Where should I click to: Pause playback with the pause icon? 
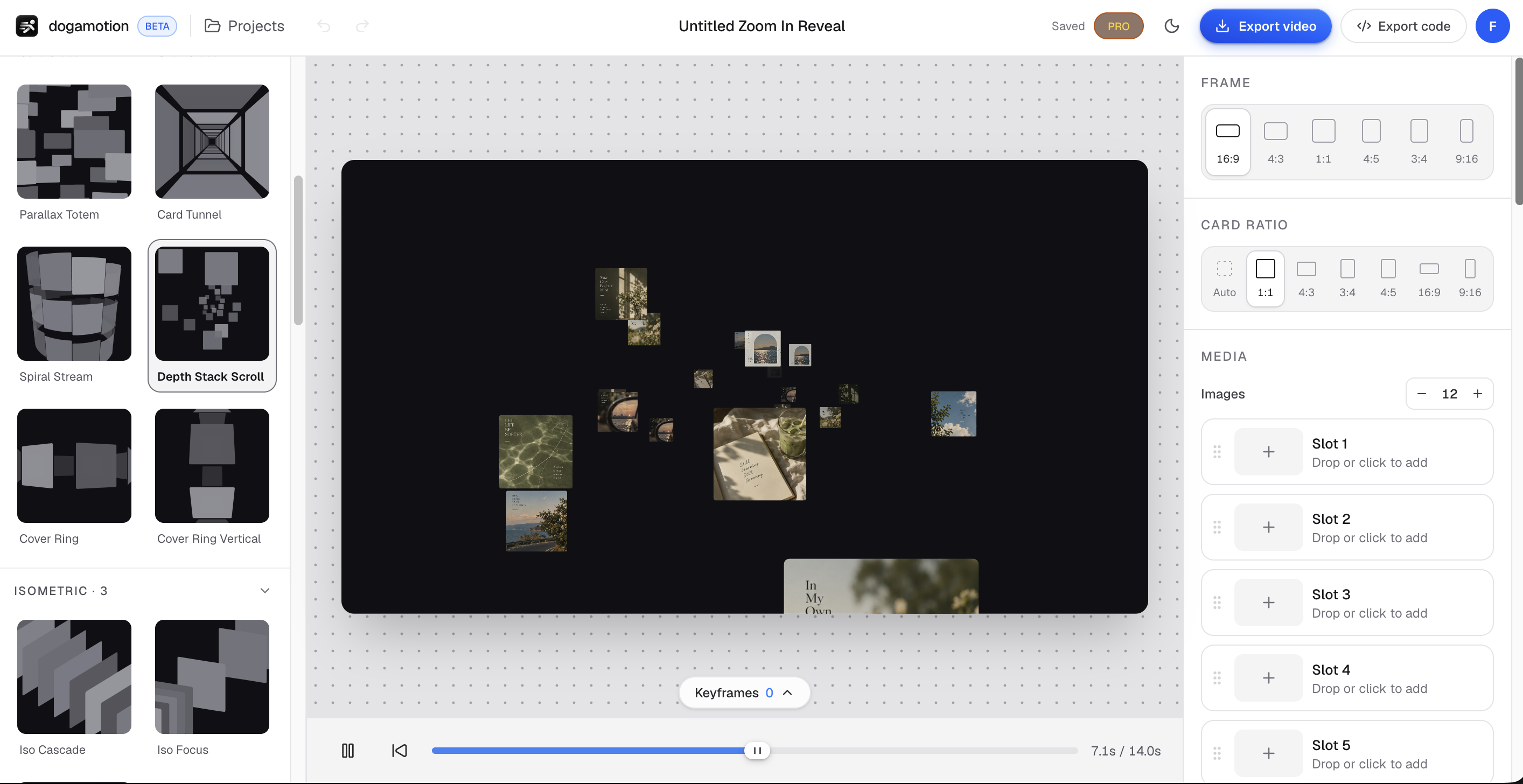[x=348, y=751]
